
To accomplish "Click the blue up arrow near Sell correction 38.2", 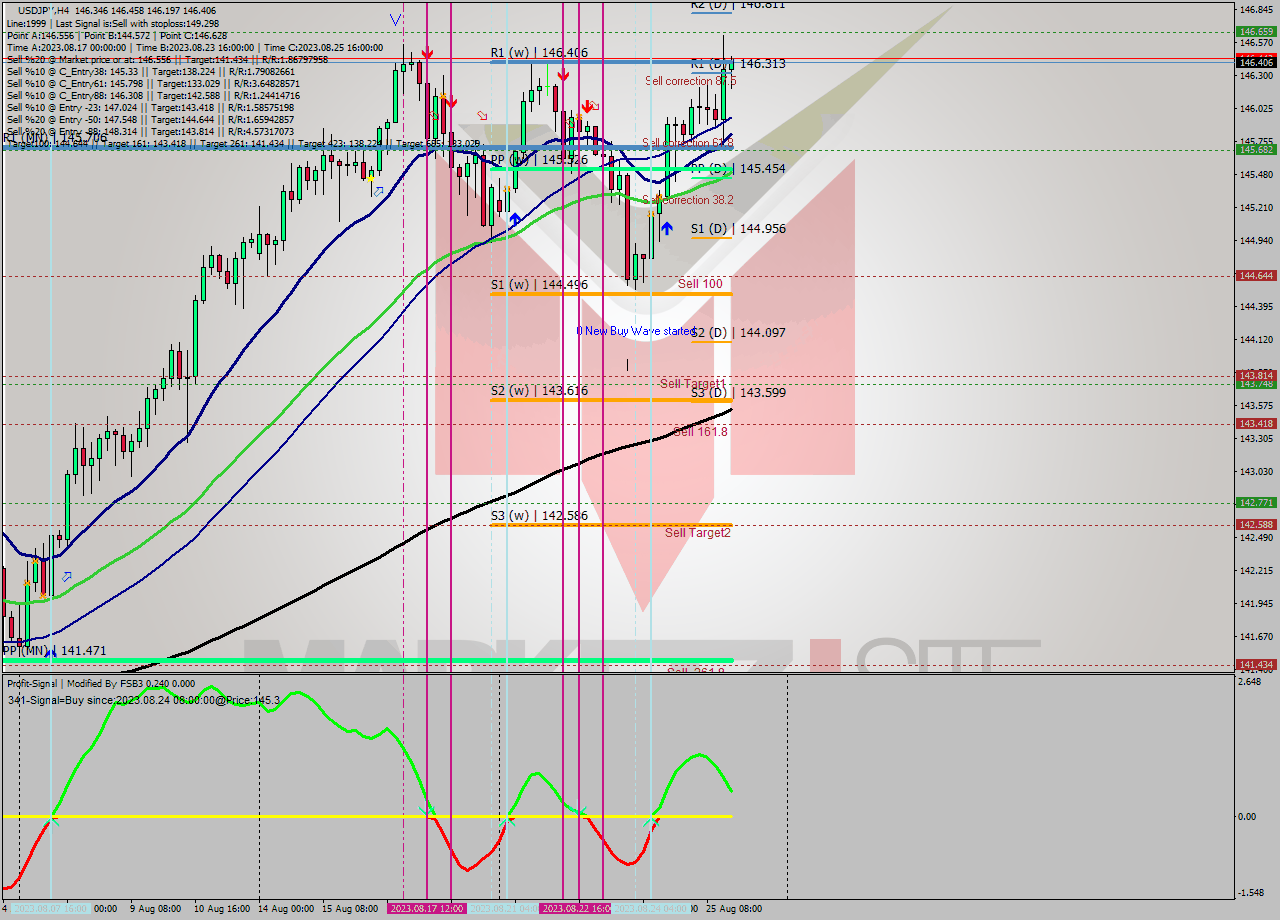I will pyautogui.click(x=515, y=219).
